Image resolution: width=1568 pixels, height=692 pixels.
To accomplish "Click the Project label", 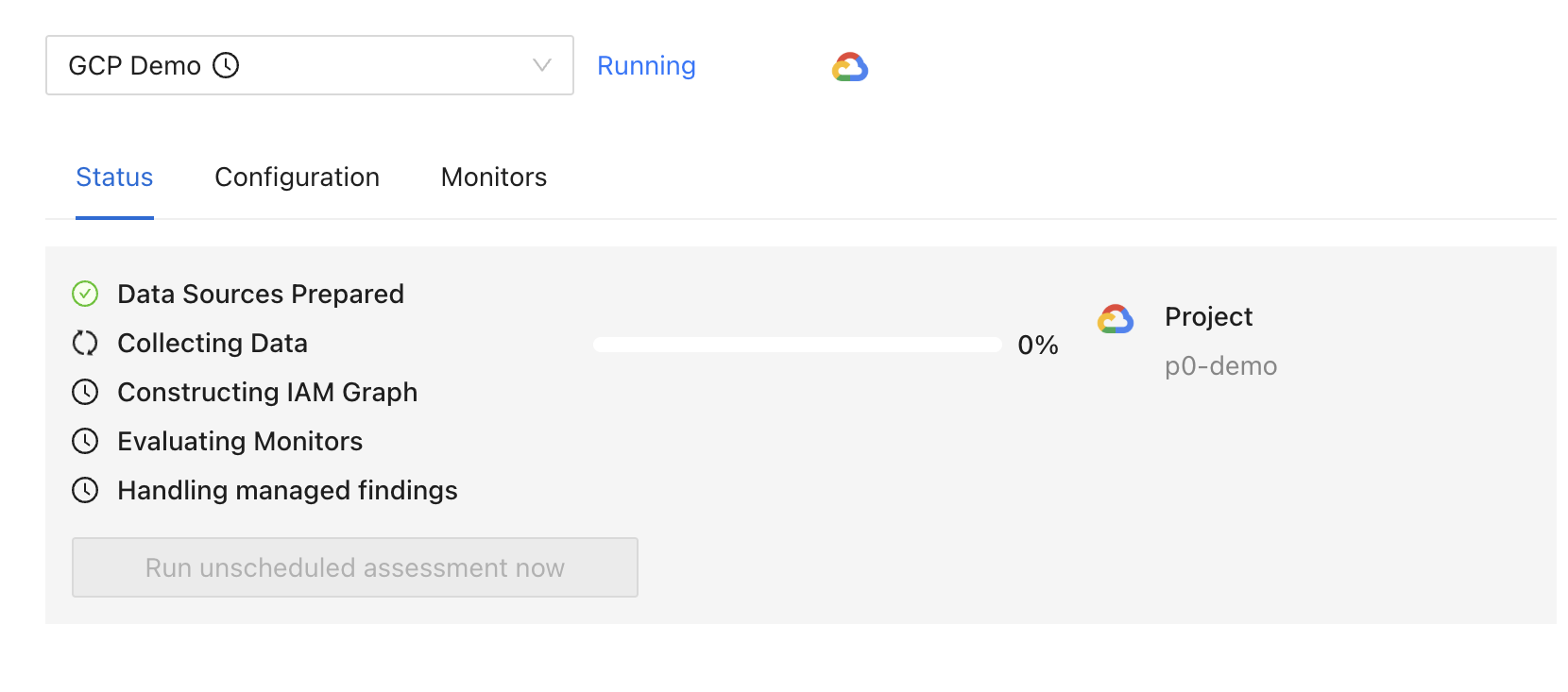I will [x=1208, y=317].
